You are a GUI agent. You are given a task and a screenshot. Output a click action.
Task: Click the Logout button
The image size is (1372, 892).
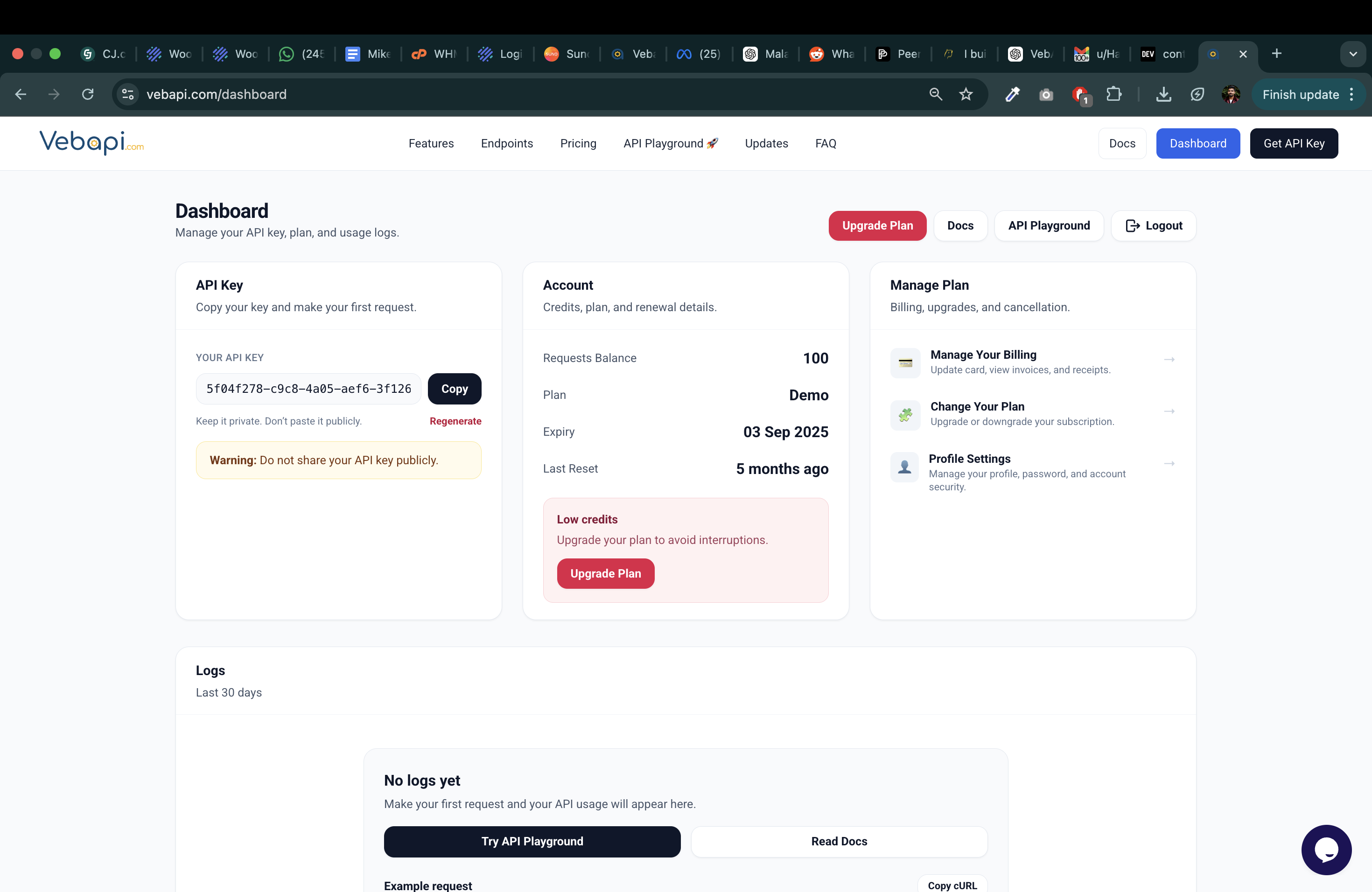1153,225
